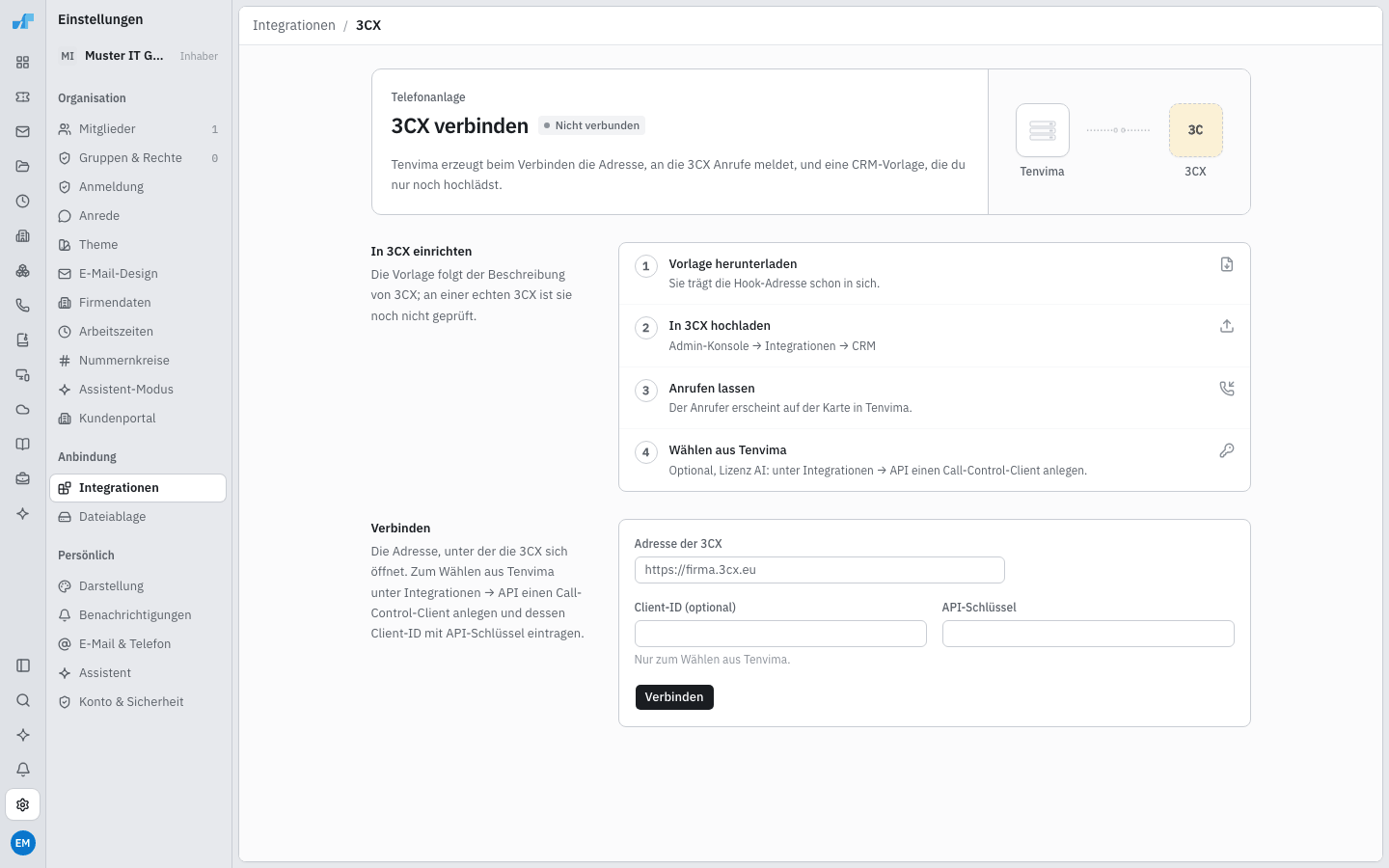This screenshot has height=868, width=1389.
Task: Focus the Client-ID (optional) field
Action: click(780, 634)
